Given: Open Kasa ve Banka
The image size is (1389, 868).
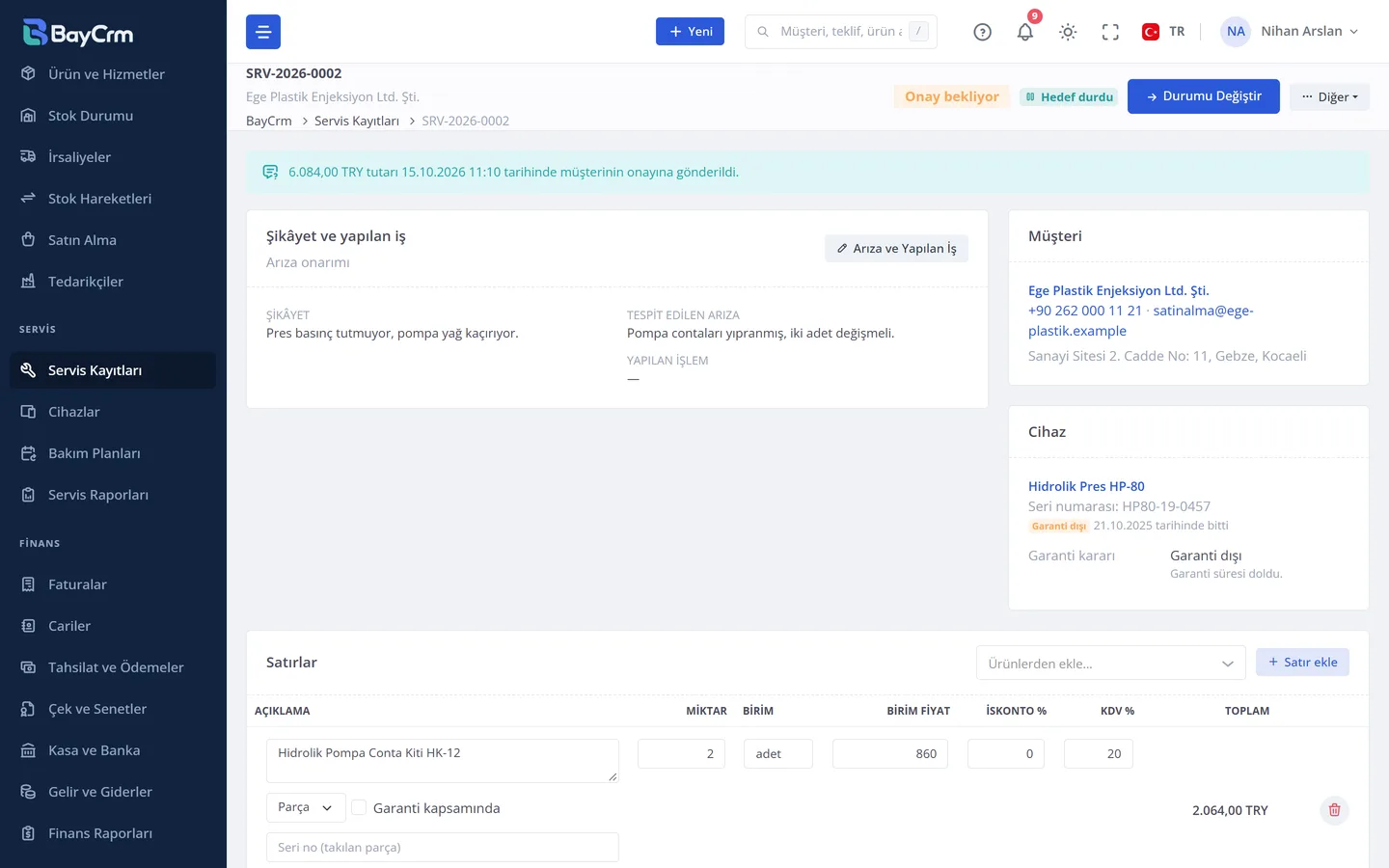Looking at the screenshot, I should [x=113, y=750].
